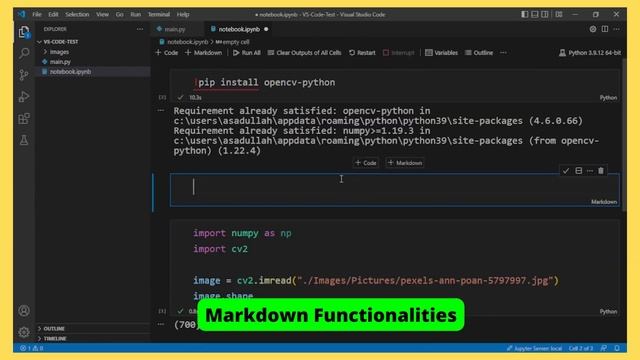Viewport: 640px width, 360px height.
Task: Click Interrupt in notebook toolbar
Action: click(x=398, y=53)
